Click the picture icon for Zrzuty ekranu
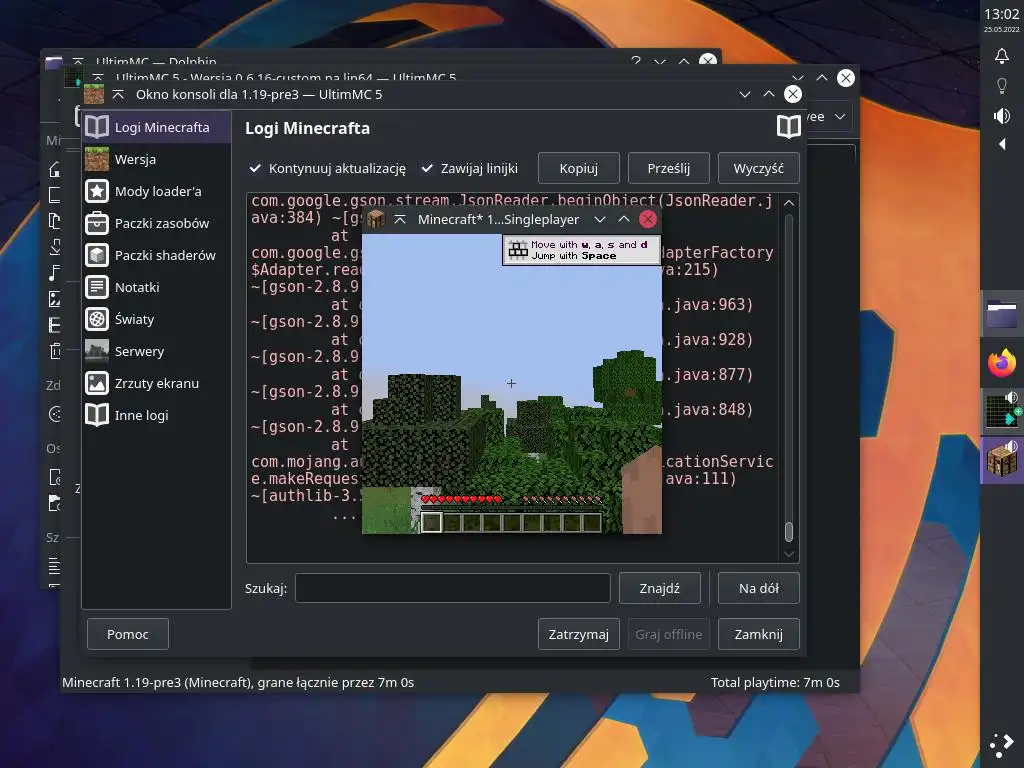 coord(97,383)
